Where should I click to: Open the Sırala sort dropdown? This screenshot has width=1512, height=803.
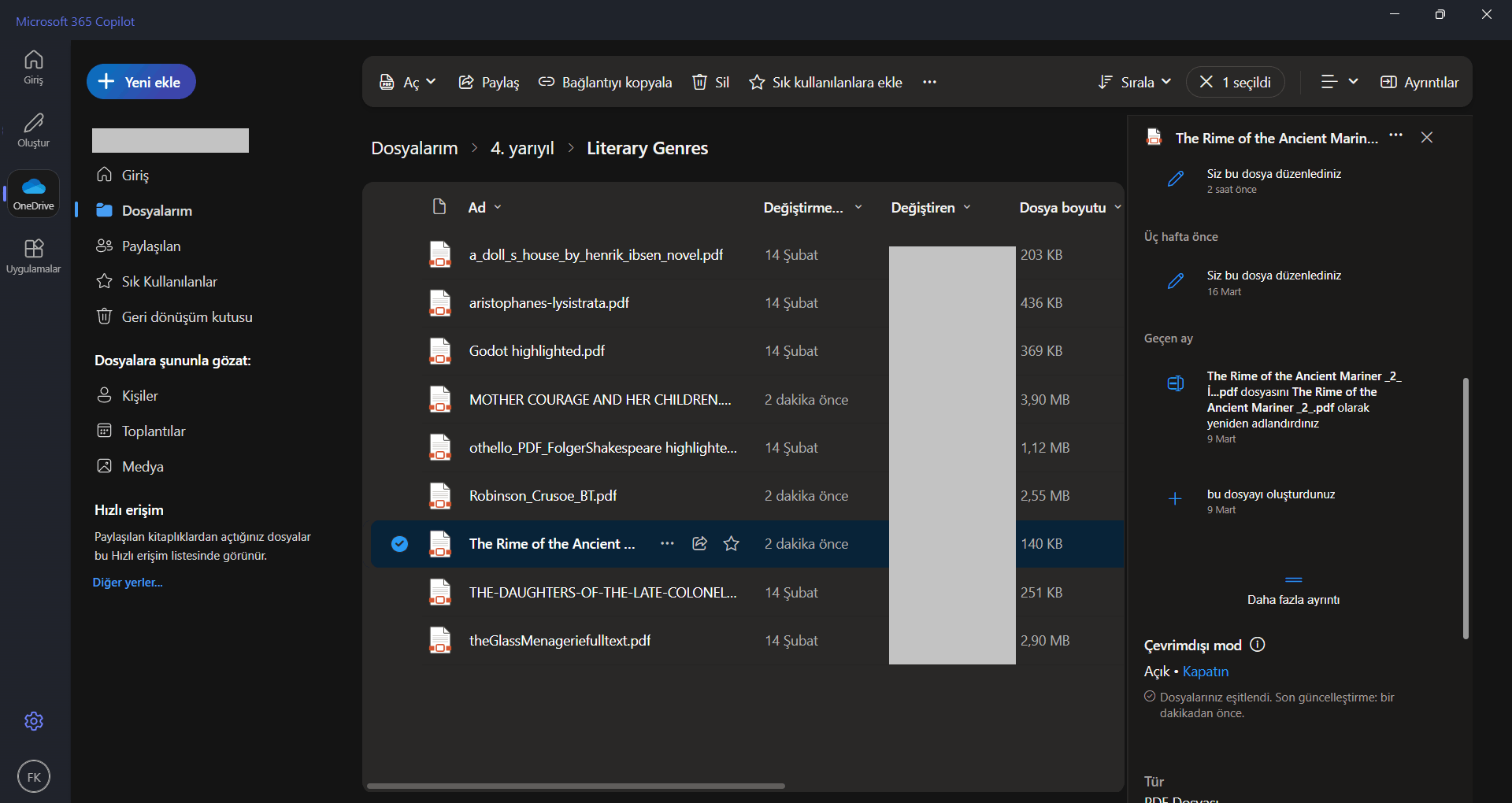(x=1135, y=82)
